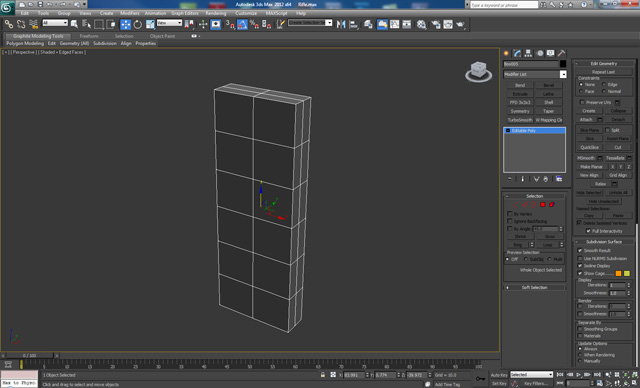
Task: Toggle the Percent Snap icon
Action: [254, 24]
